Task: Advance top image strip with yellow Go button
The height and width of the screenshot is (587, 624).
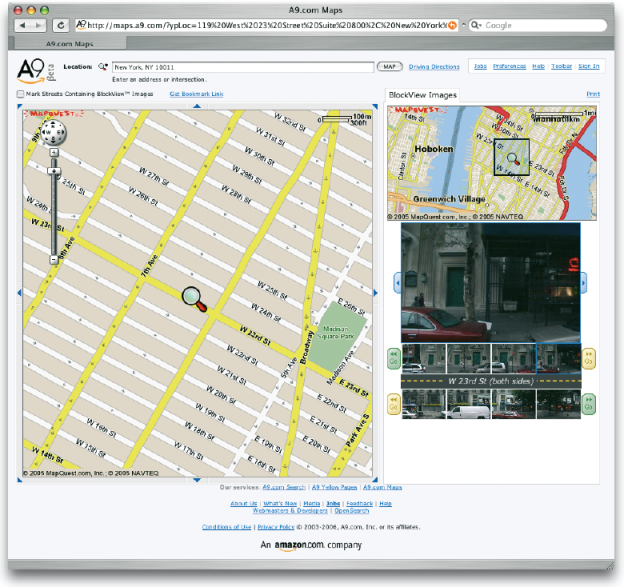Action: (x=589, y=359)
